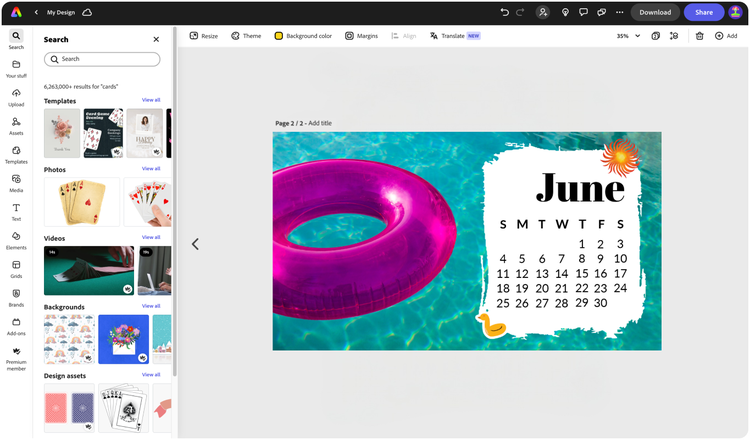Undo the last action
750x440 pixels.
[504, 12]
